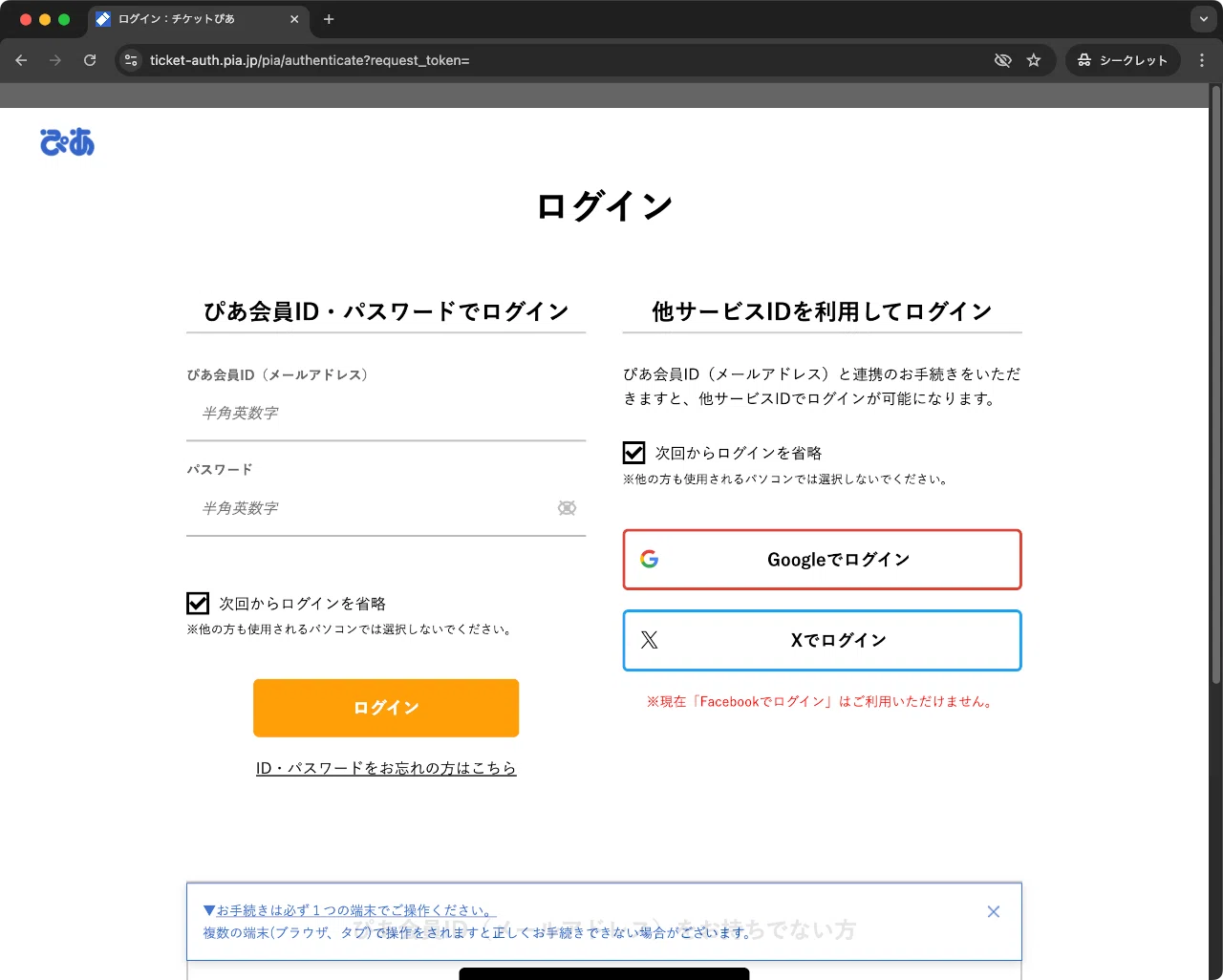1223x980 pixels.
Task: Click the tracking protection eye icon in address bar
Action: (x=1002, y=60)
